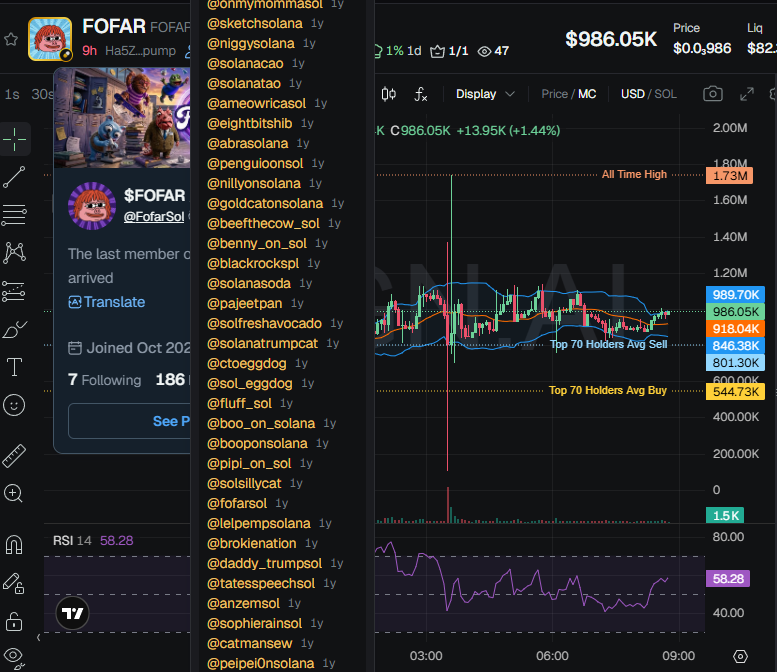Lock all drawing tools
This screenshot has height=672, width=777.
[13, 621]
